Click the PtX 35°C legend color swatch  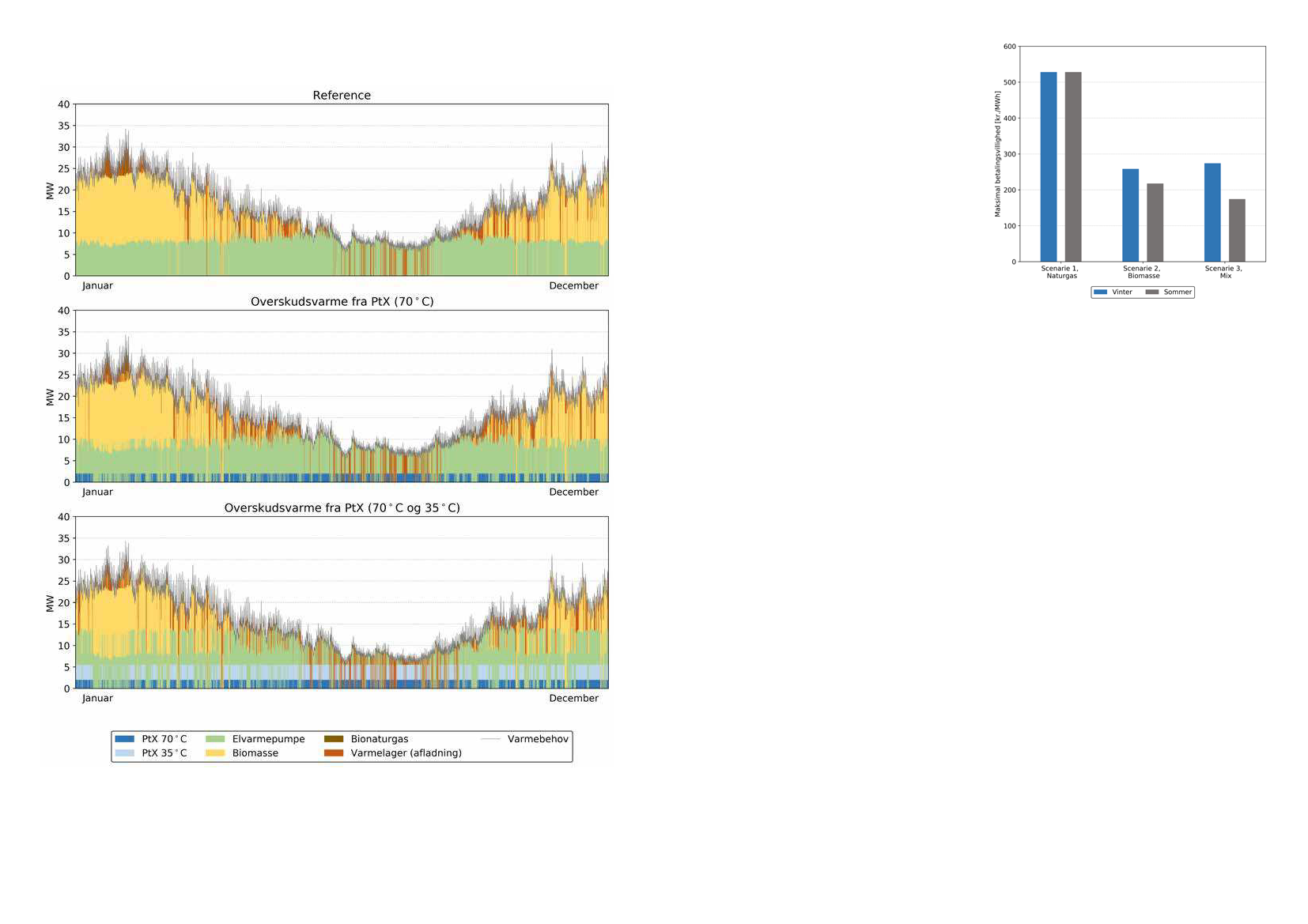pos(124,753)
